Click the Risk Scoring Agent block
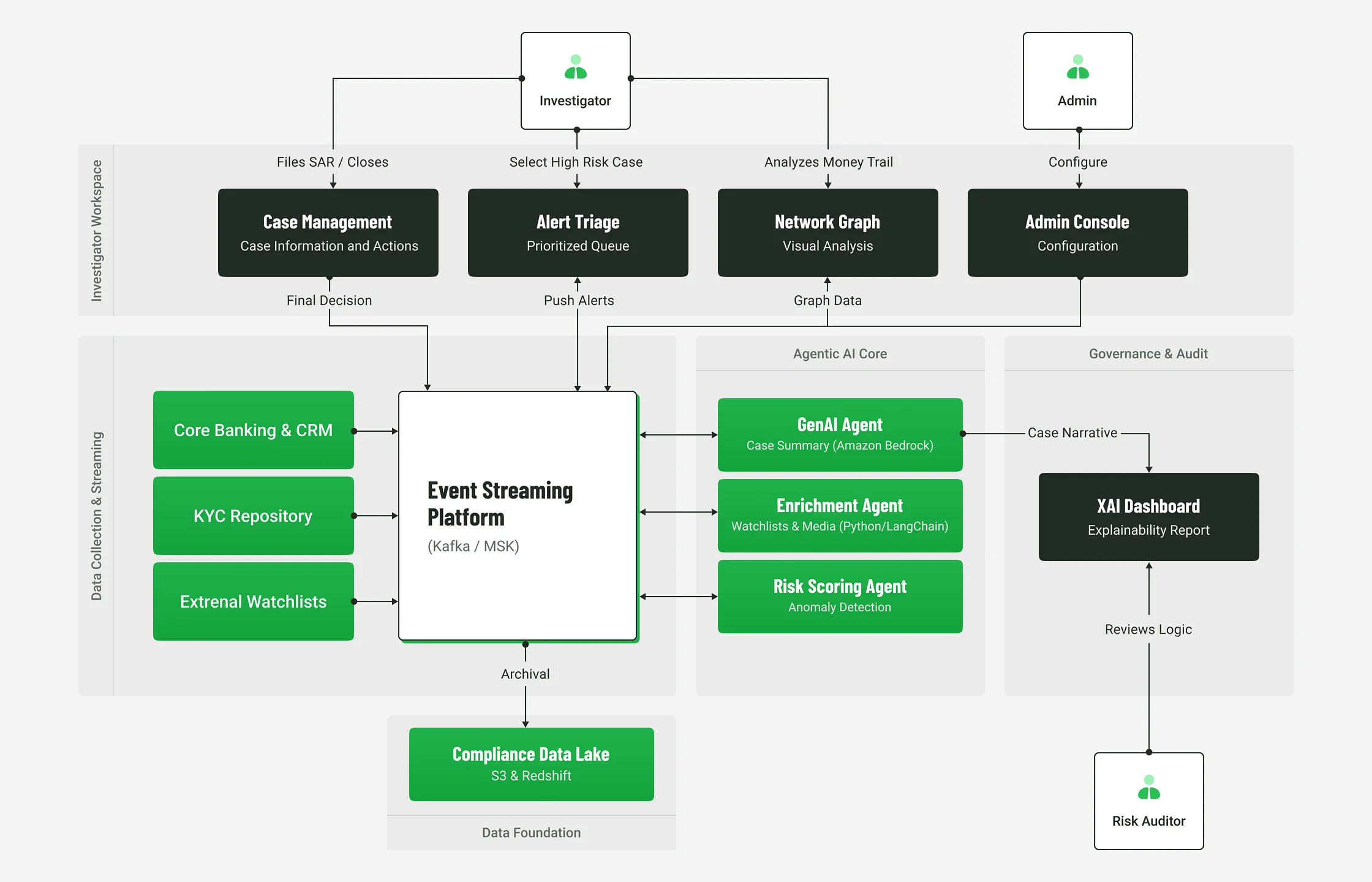Screen dimensions: 1372x882 coord(840,596)
